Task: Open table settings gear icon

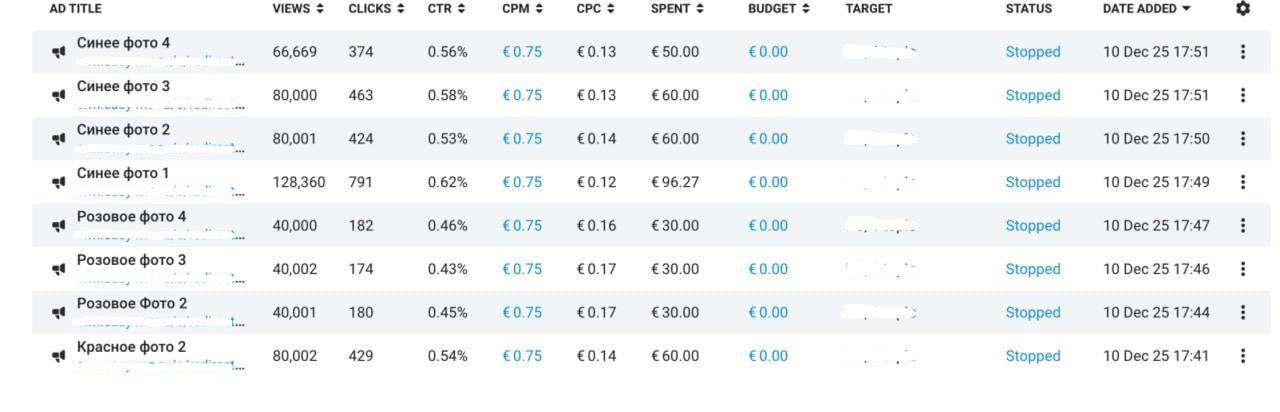Action: click(x=1243, y=8)
